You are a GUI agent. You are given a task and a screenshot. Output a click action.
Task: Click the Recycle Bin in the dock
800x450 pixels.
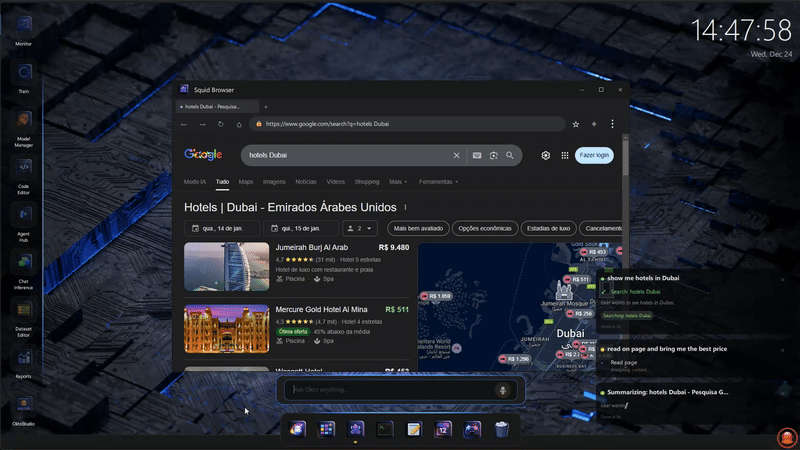[502, 429]
